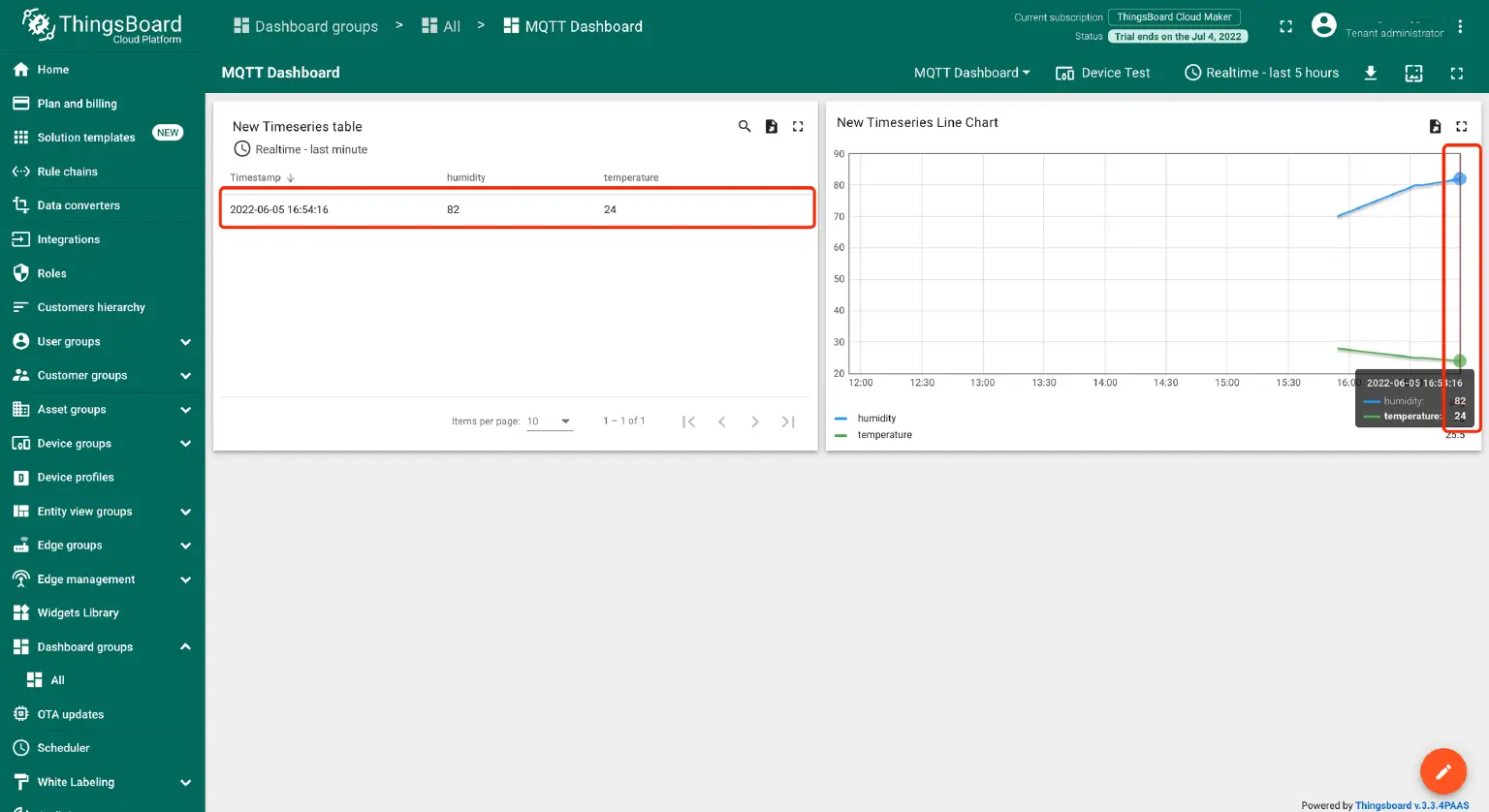This screenshot has width=1489, height=812.
Task: Select the table row with timestamp 2022-06-05 16:54:16
Action: [x=517, y=208]
